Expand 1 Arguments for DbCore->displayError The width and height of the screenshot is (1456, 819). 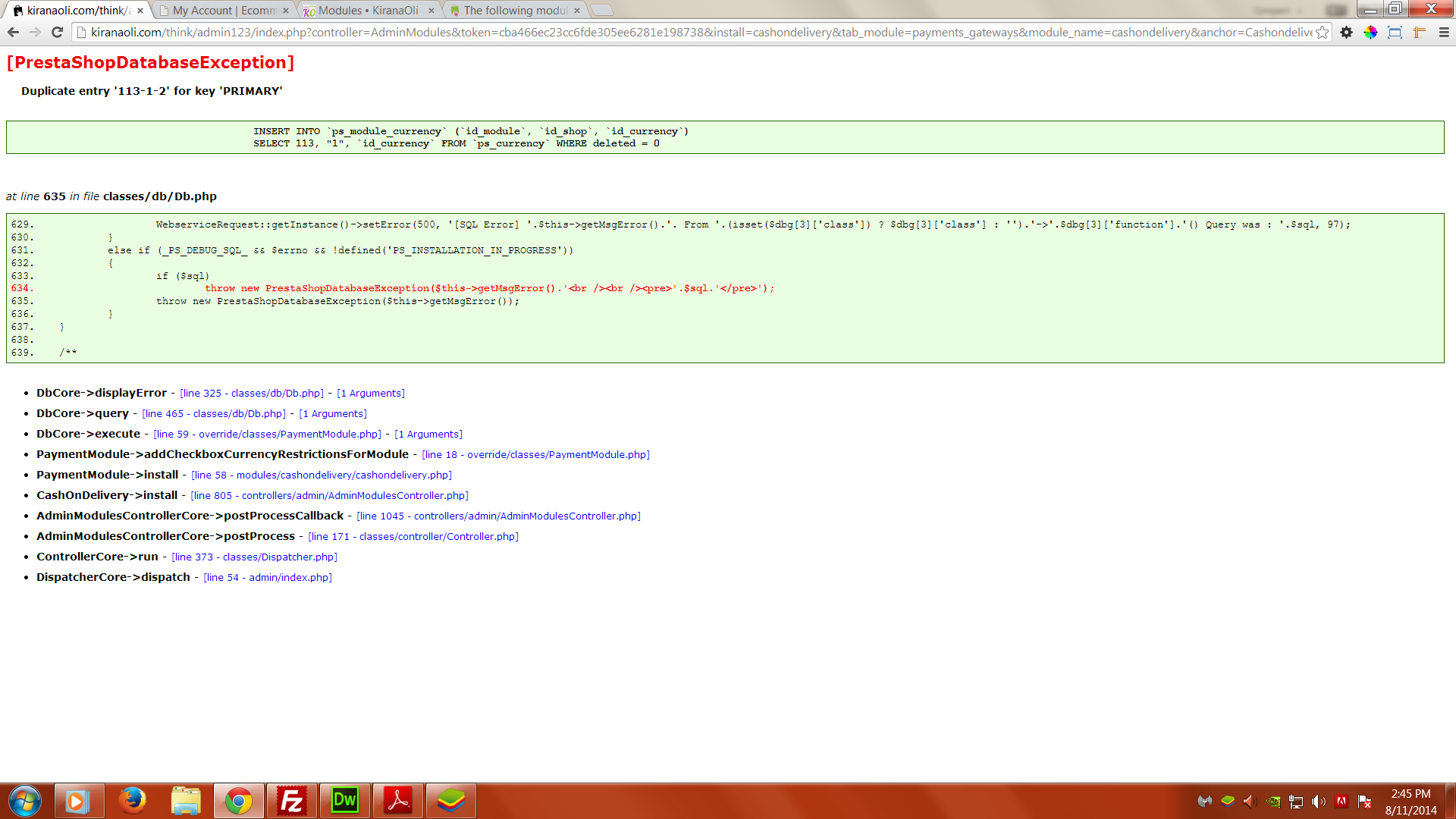coord(371,394)
